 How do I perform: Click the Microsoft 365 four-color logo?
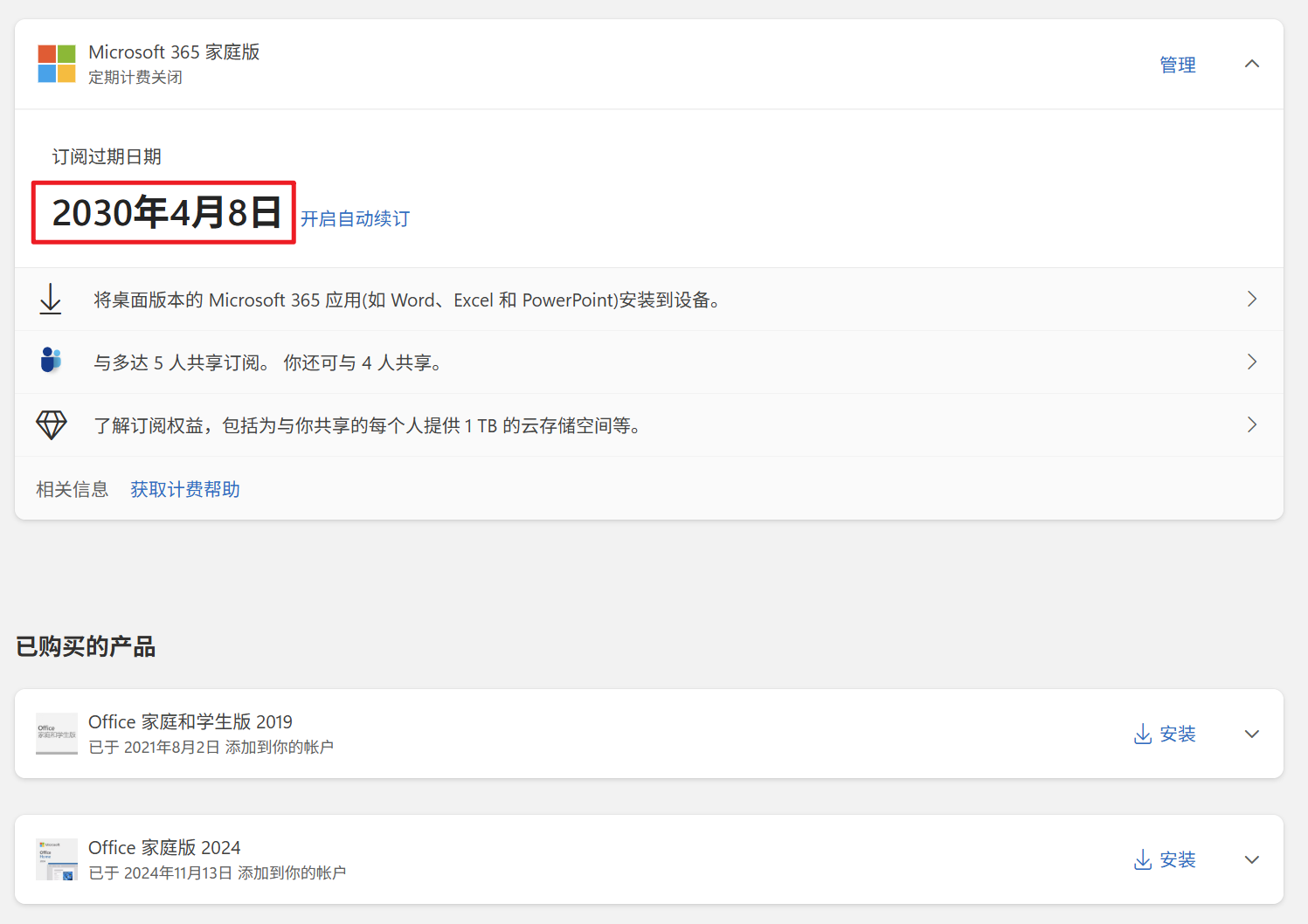(57, 64)
